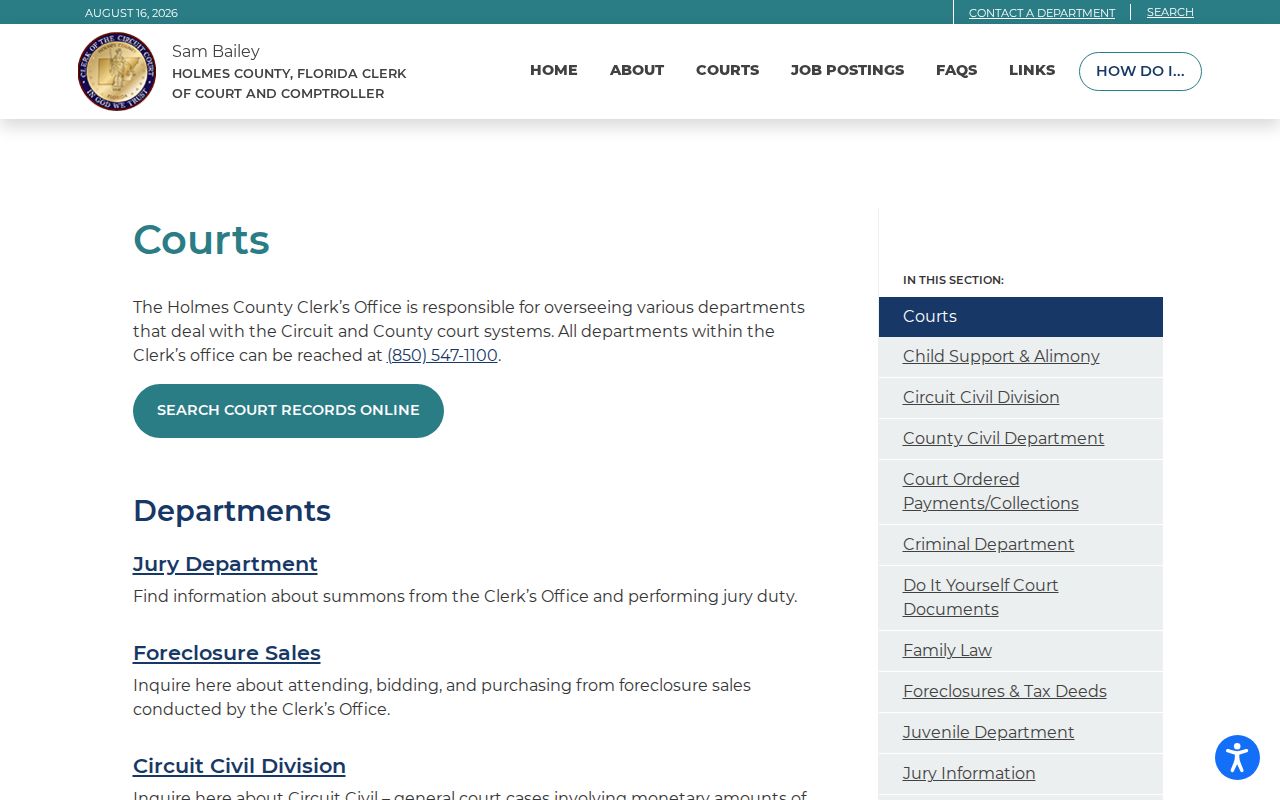Open the Jury Department heading link

click(225, 564)
